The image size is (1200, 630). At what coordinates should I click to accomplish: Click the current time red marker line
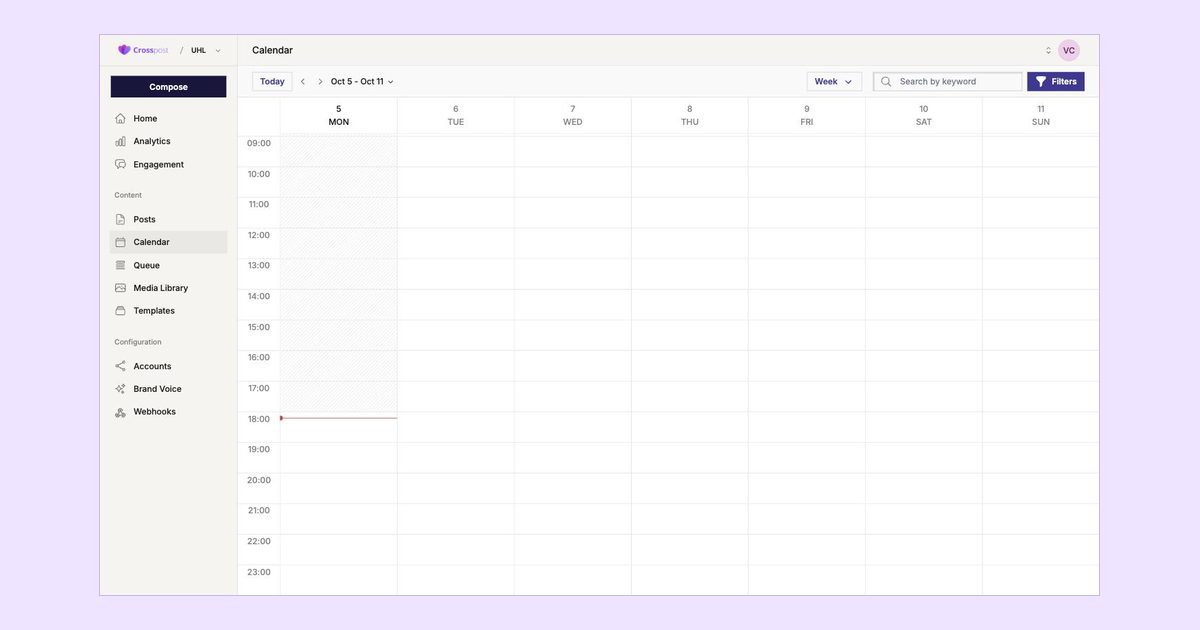coord(339,418)
